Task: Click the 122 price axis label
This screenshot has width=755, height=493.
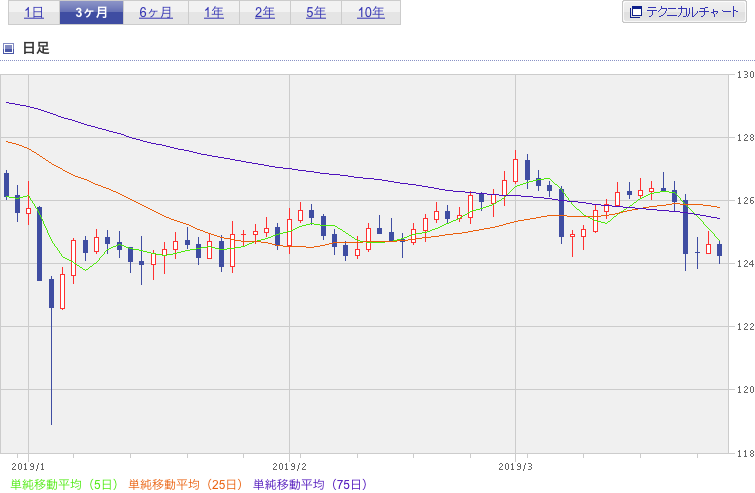Action: click(x=746, y=327)
